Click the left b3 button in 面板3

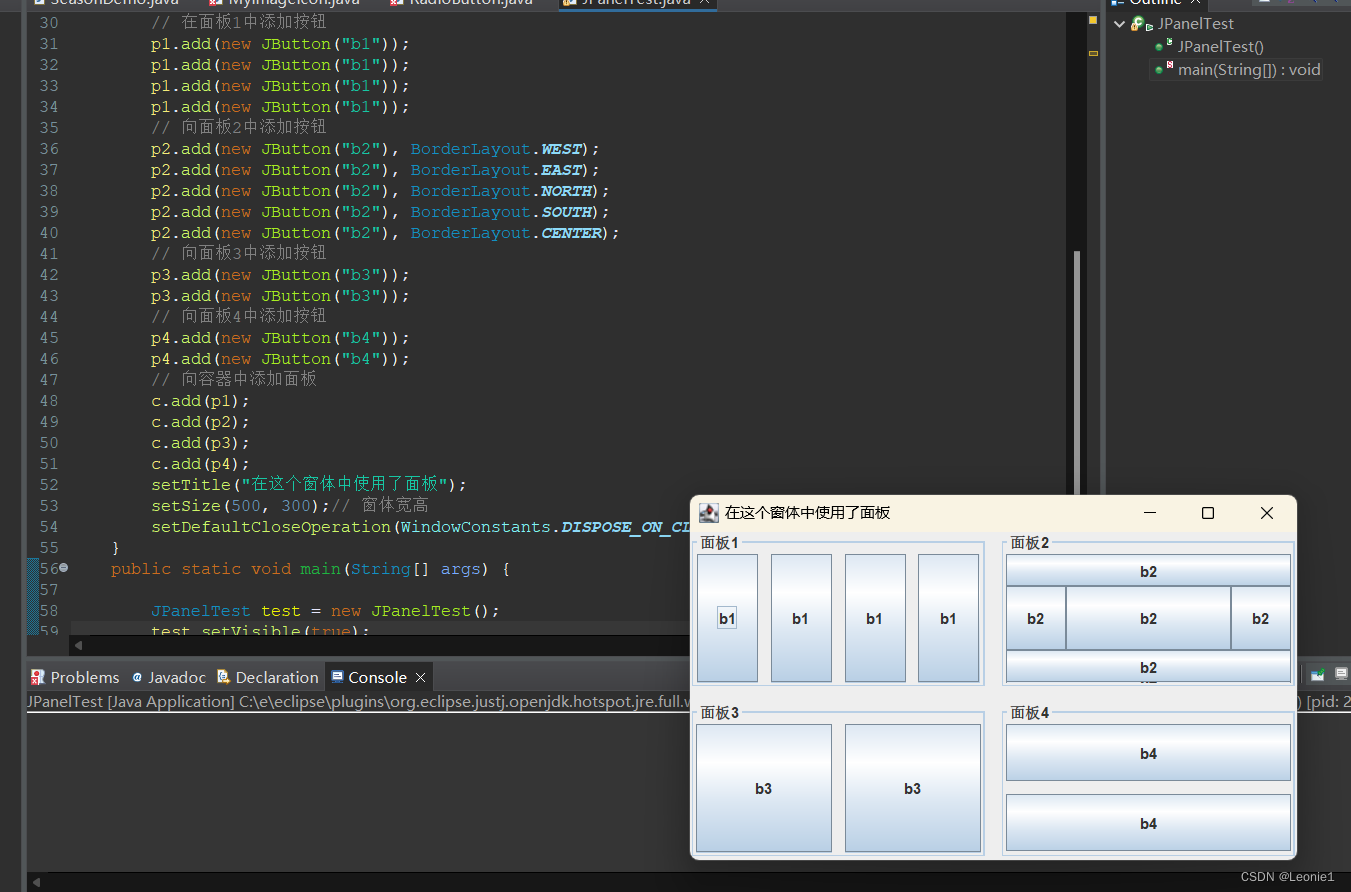[x=763, y=788]
